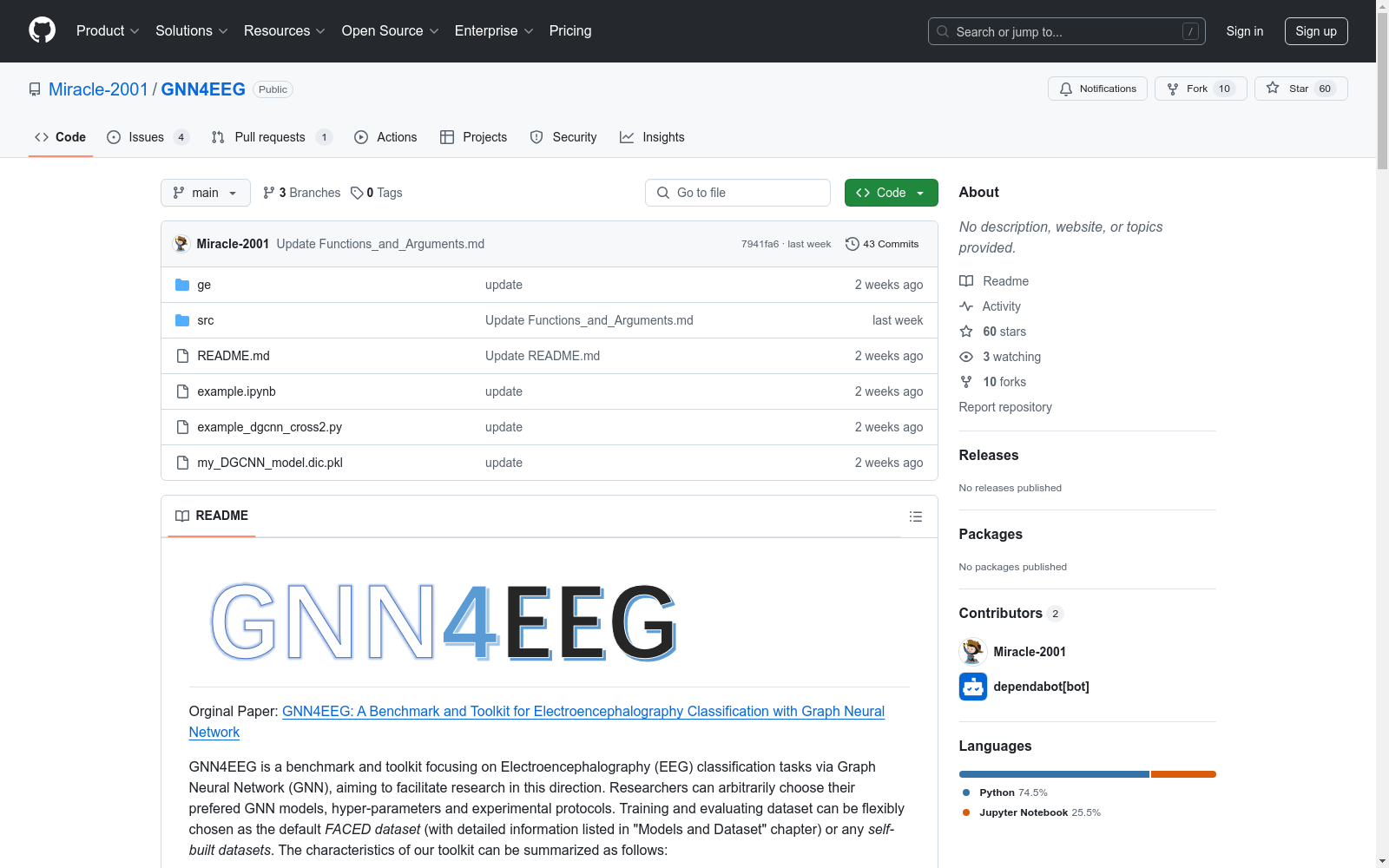This screenshot has height=868, width=1389.
Task: Click Update Functions_and_Arguments.md commit message on src row
Action: pyautogui.click(x=589, y=320)
